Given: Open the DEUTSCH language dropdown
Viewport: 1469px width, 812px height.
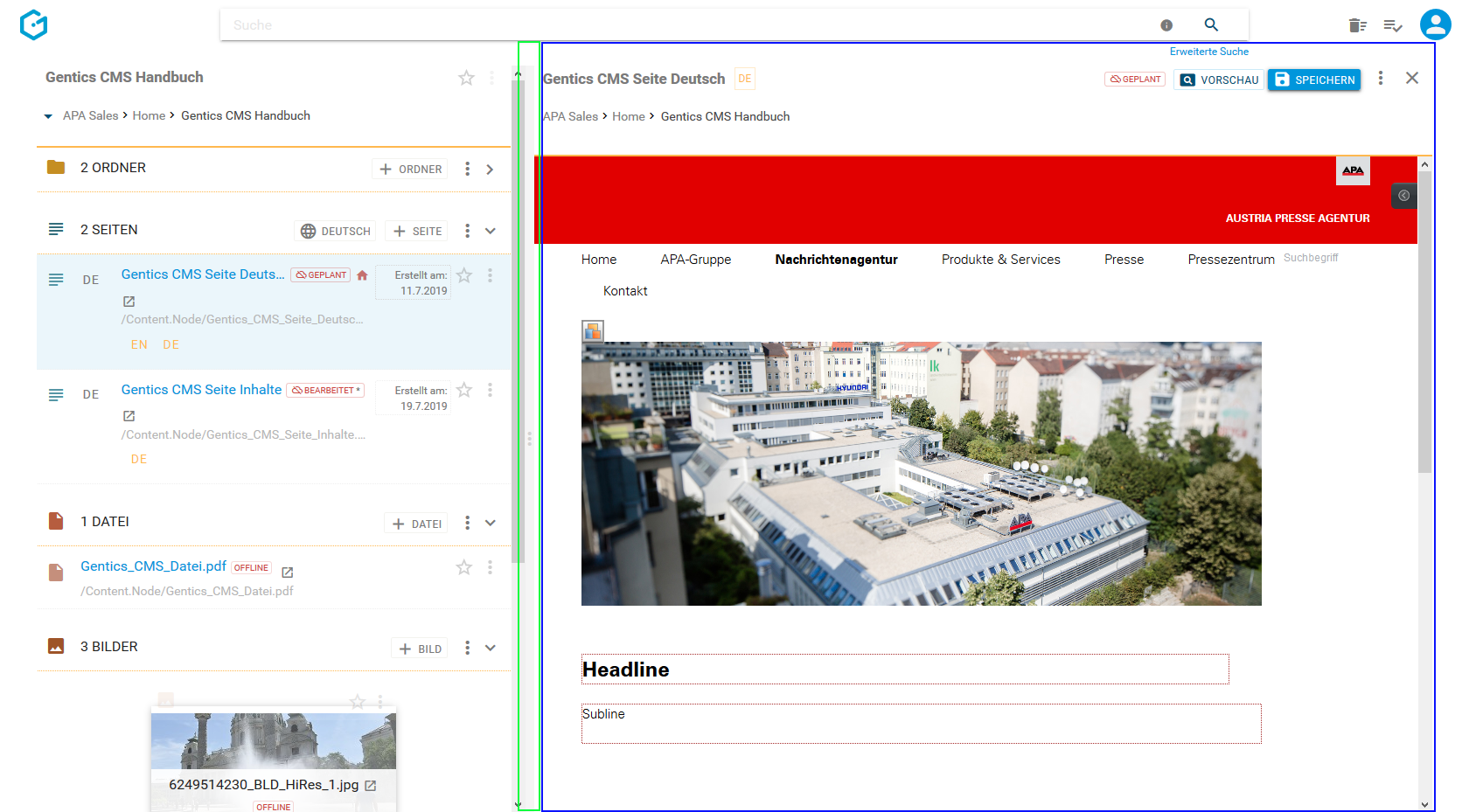Looking at the screenshot, I should point(336,231).
